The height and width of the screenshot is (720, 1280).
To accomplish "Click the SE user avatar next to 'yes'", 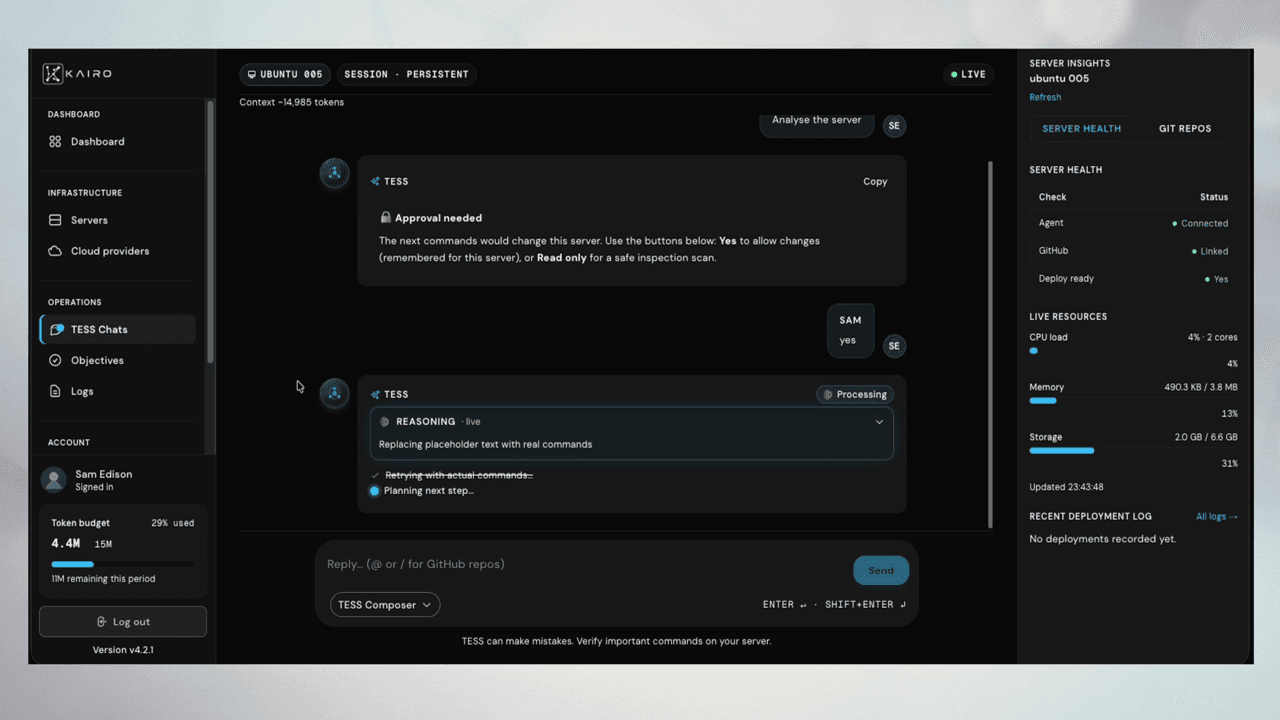I will [894, 346].
